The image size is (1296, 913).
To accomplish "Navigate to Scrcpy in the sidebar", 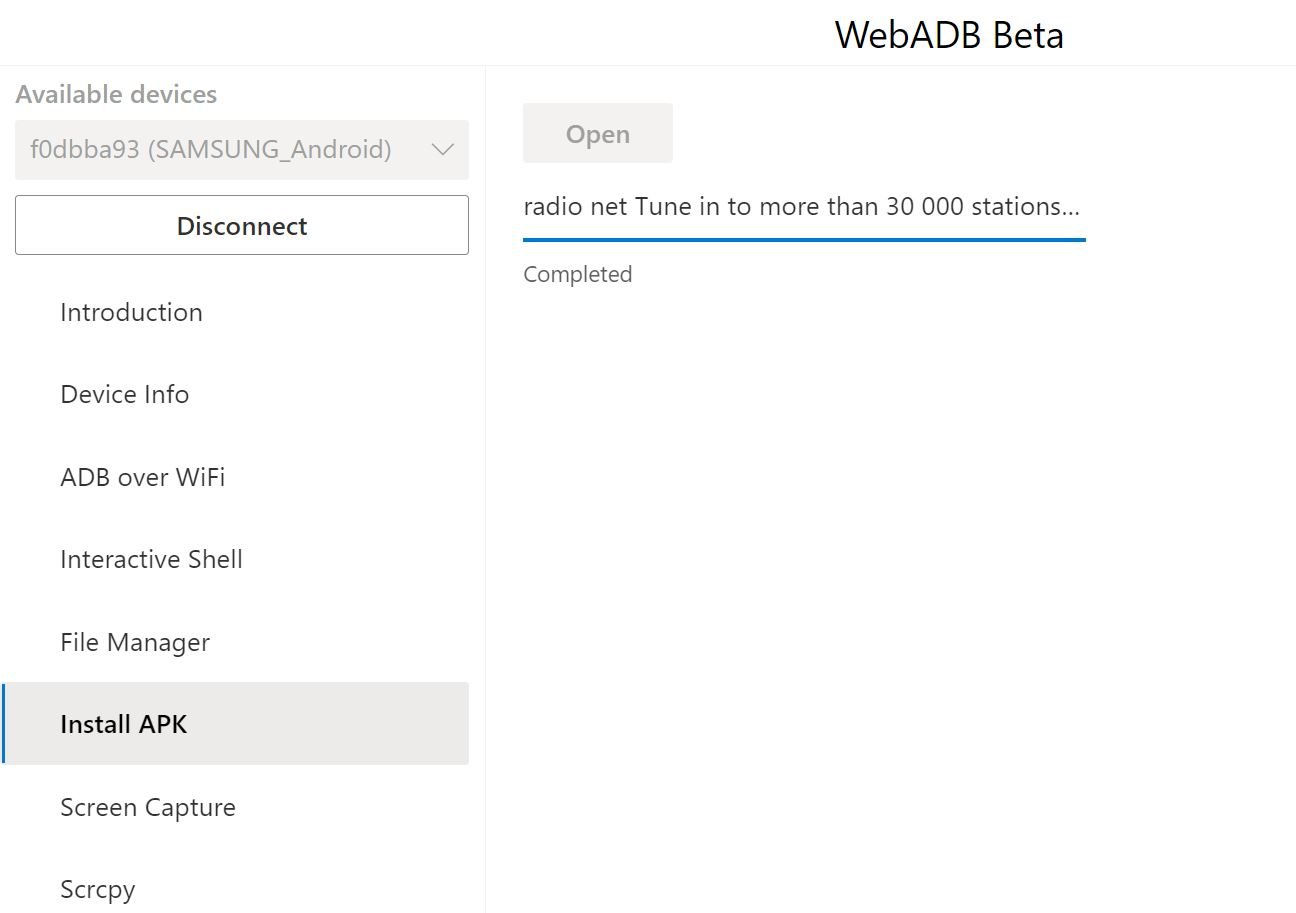I will pos(97,889).
